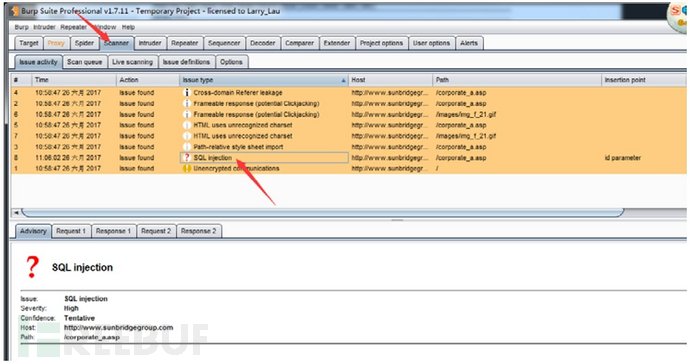Open the Intruder menu in menu bar
Image resolution: width=690 pixels, height=364 pixels.
(x=44, y=27)
